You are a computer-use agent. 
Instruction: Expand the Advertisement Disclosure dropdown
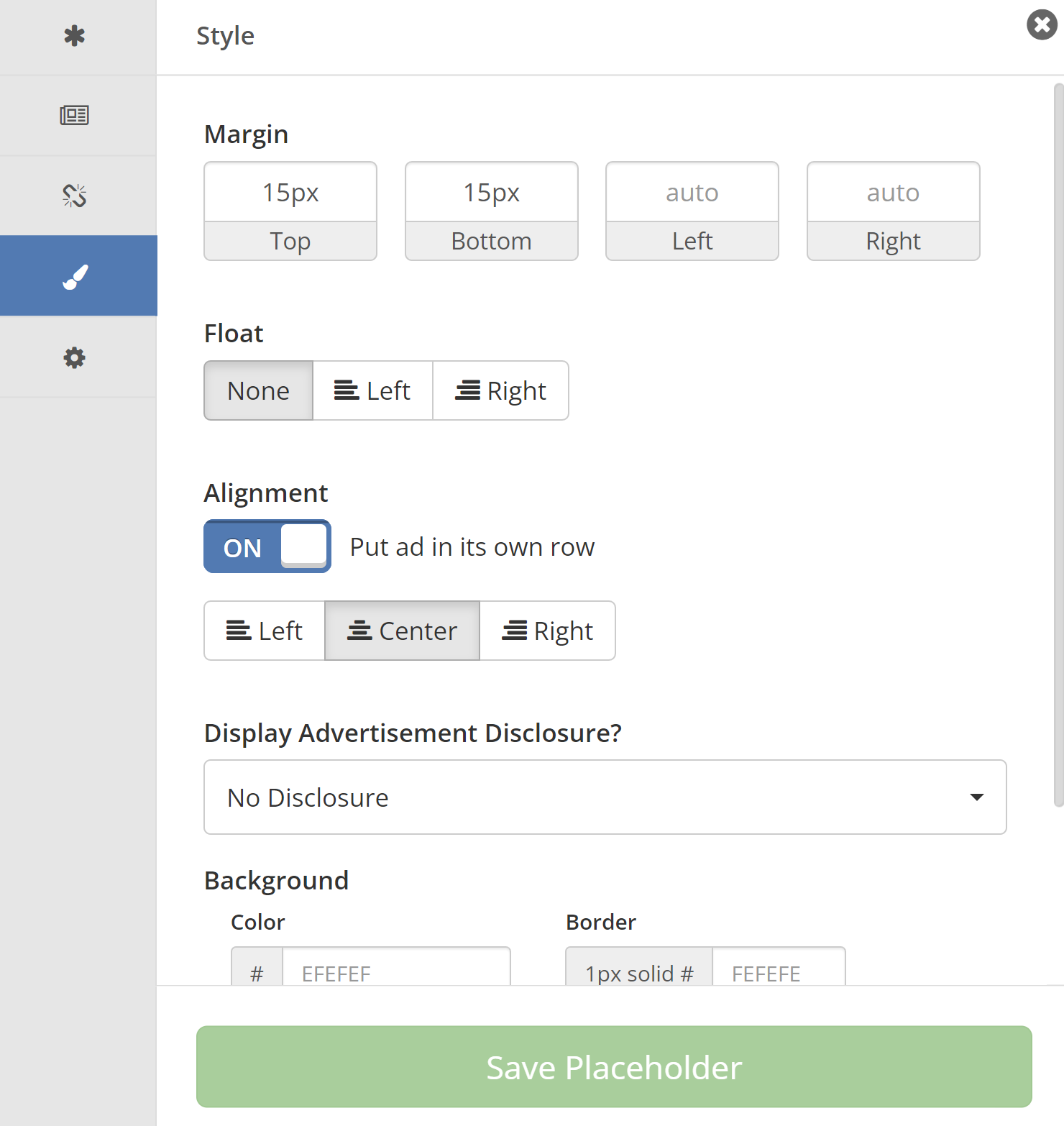coord(605,797)
